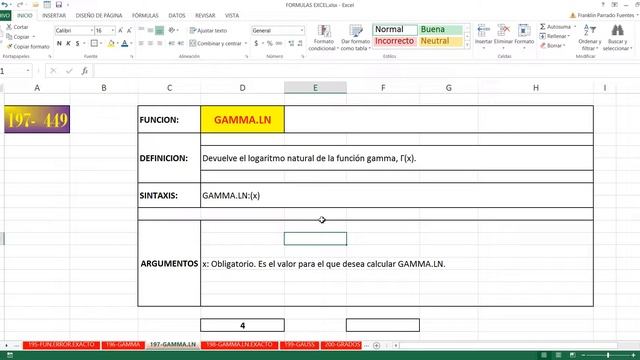Open Calibri font name dropdown
This screenshot has height=360, width=640.
tap(91, 31)
